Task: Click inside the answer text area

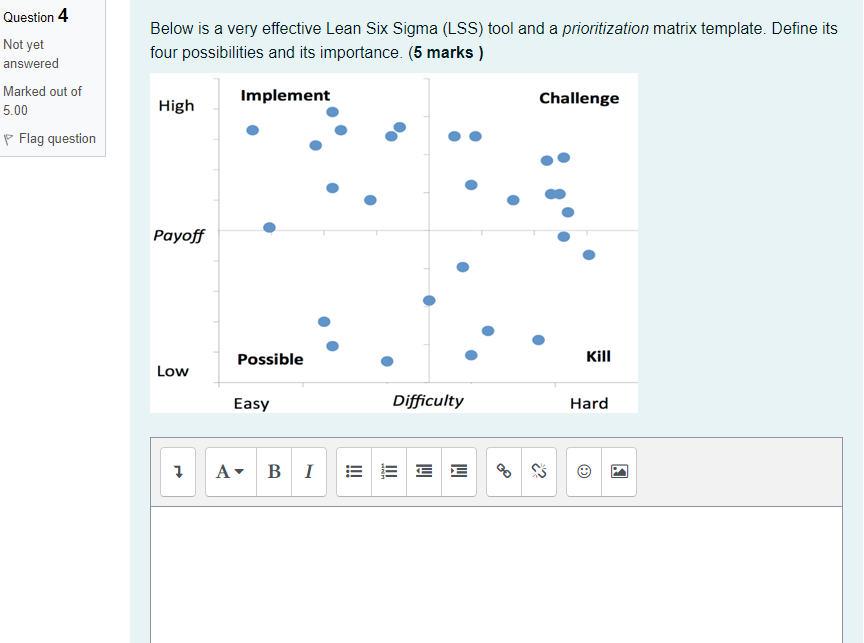Action: coord(495,575)
